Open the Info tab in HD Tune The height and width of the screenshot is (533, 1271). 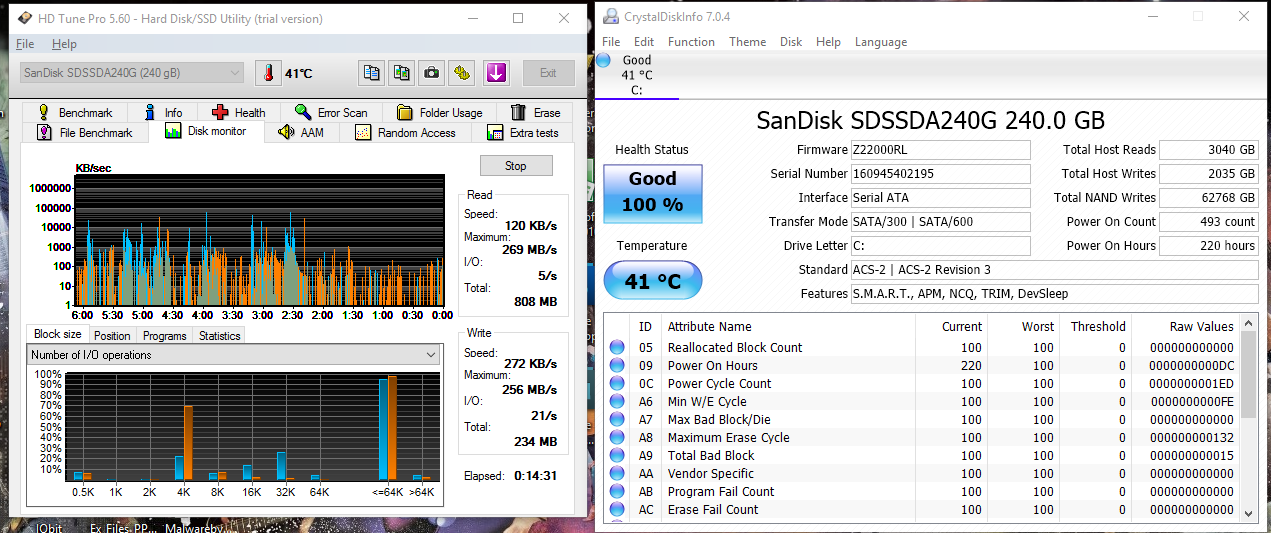163,113
